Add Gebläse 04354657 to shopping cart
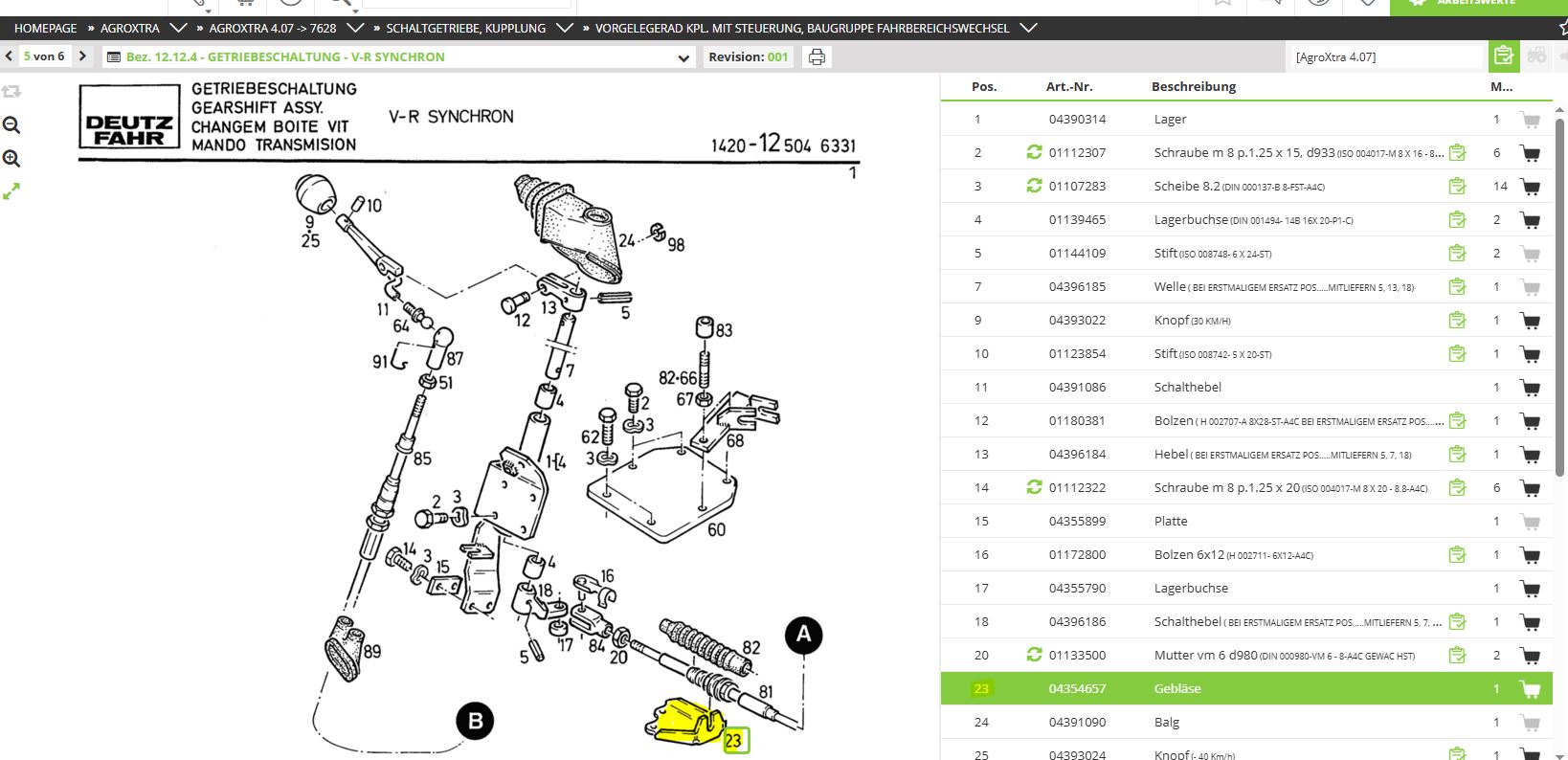Image resolution: width=1568 pixels, height=760 pixels. (1530, 689)
